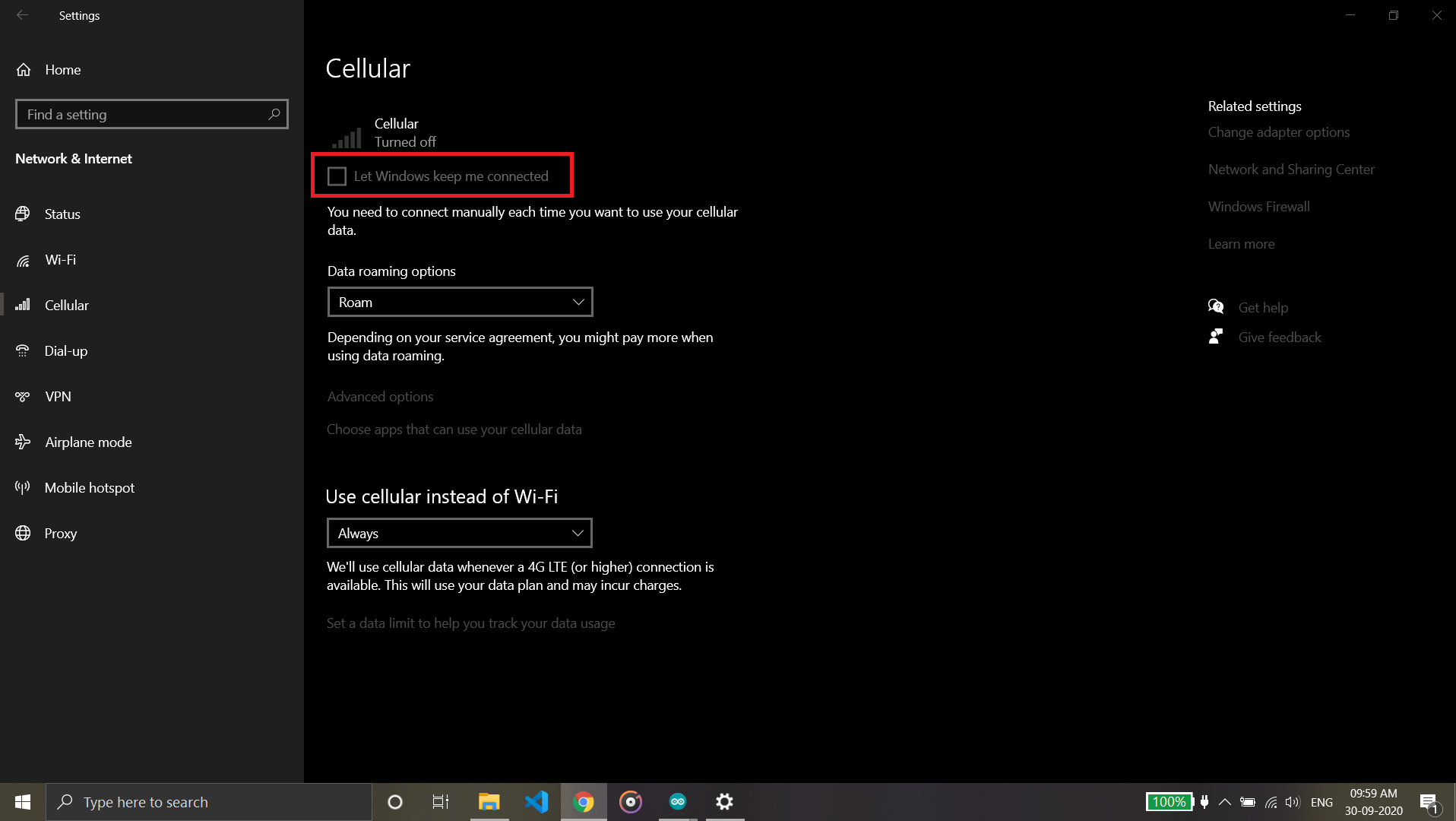Click the Cellular bars icon in sidebar
Screen dimensions: 1456x821
point(23,305)
